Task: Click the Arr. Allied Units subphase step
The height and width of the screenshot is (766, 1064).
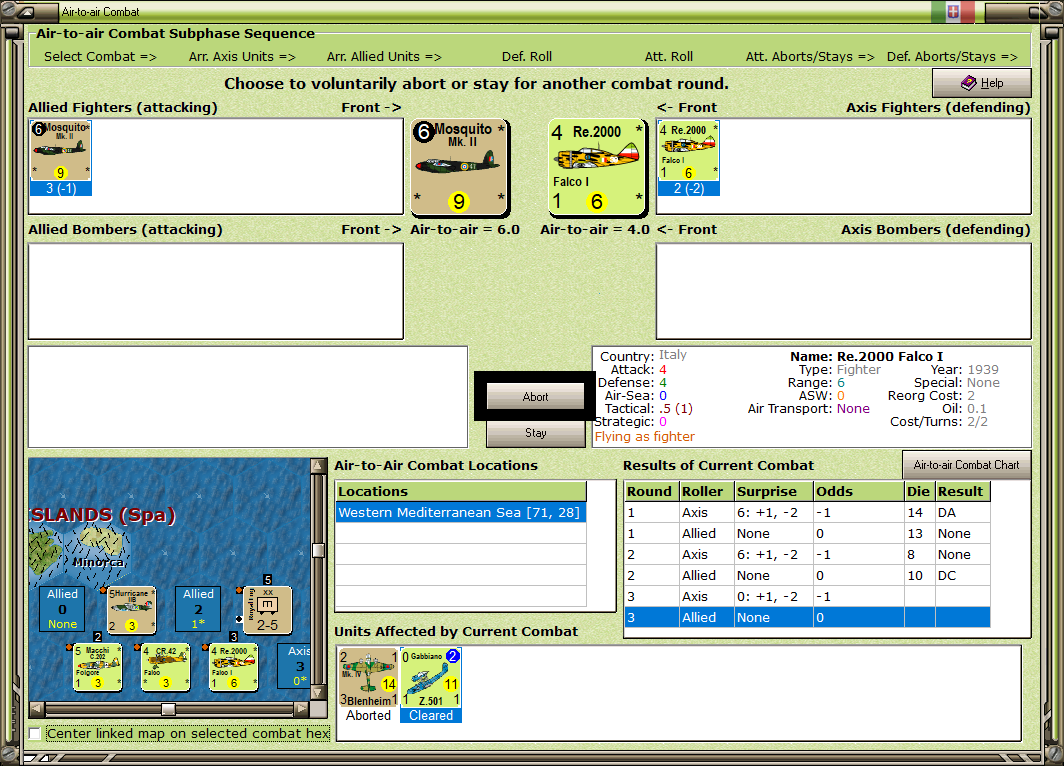Action: pos(384,57)
